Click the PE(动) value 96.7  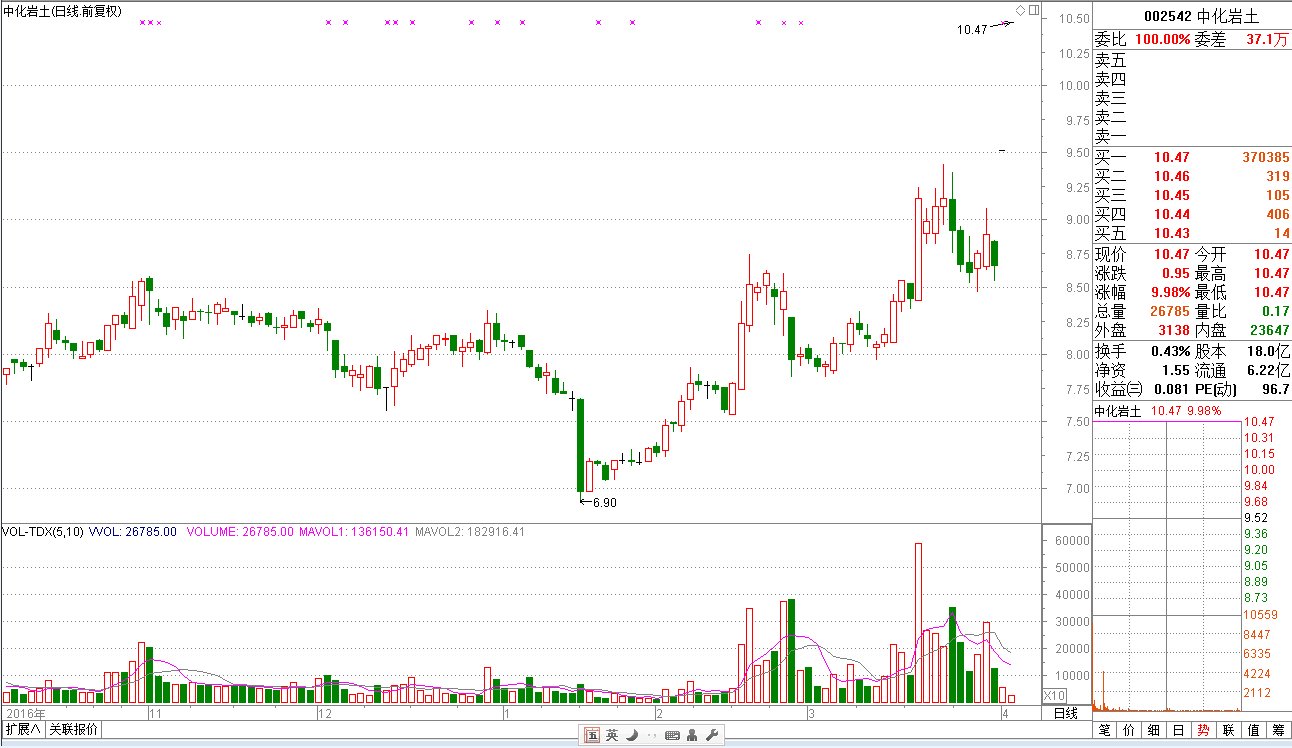pyautogui.click(x=1276, y=389)
